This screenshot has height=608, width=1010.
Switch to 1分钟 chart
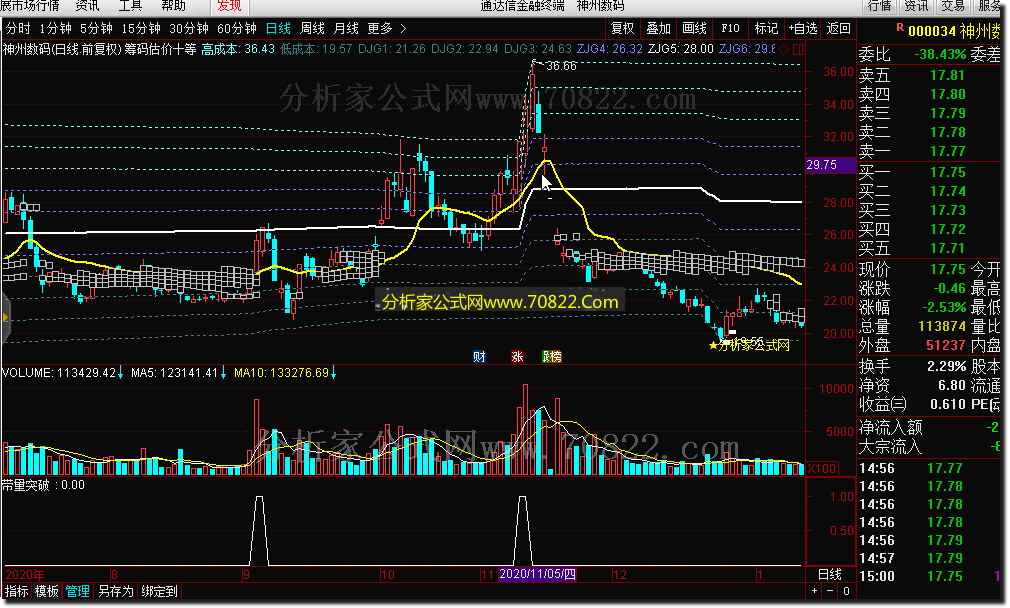point(55,28)
